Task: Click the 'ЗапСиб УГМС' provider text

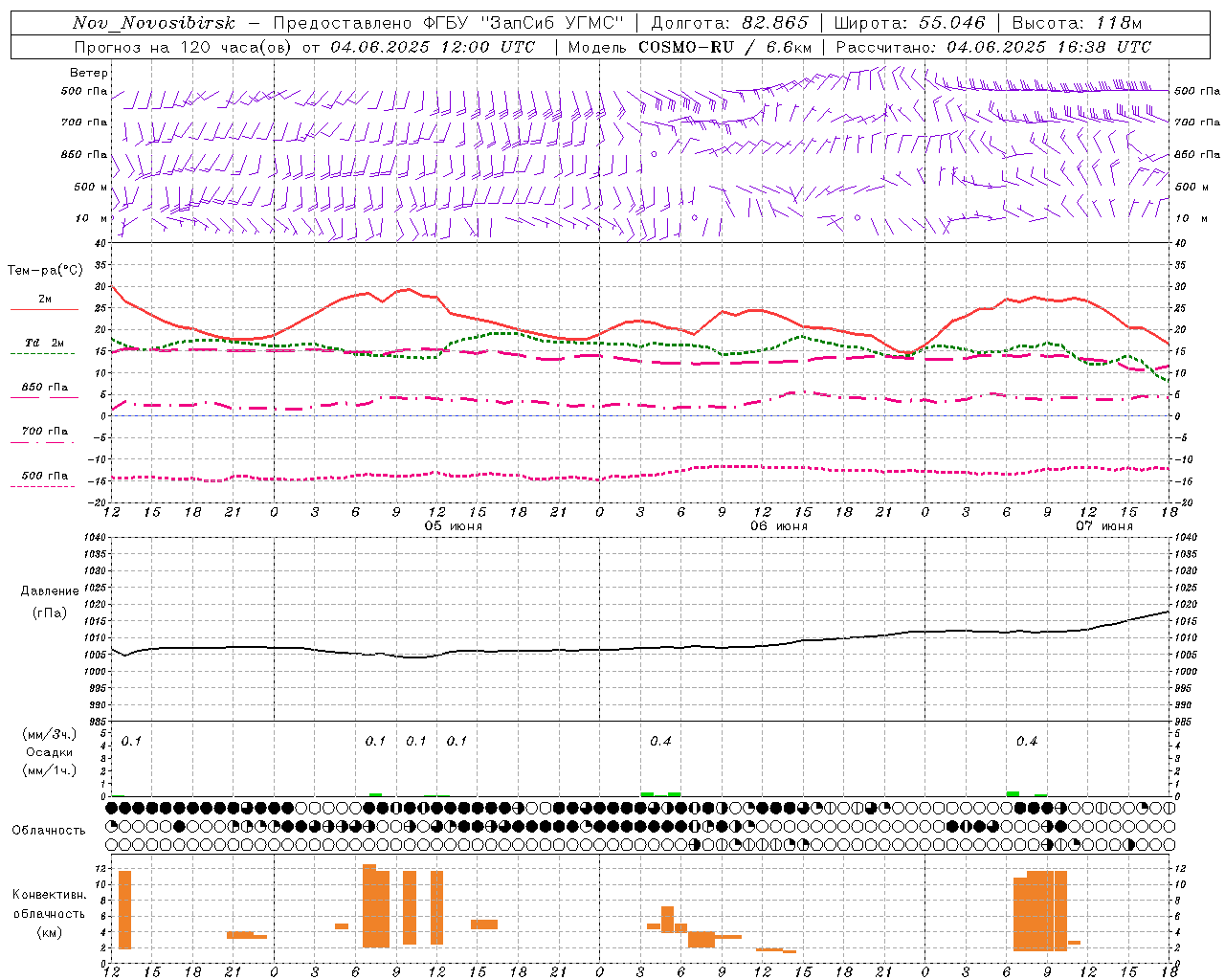Action: click(x=552, y=23)
